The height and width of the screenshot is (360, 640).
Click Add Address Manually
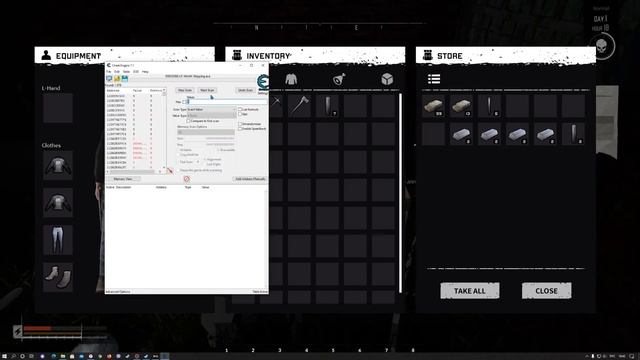click(x=251, y=179)
